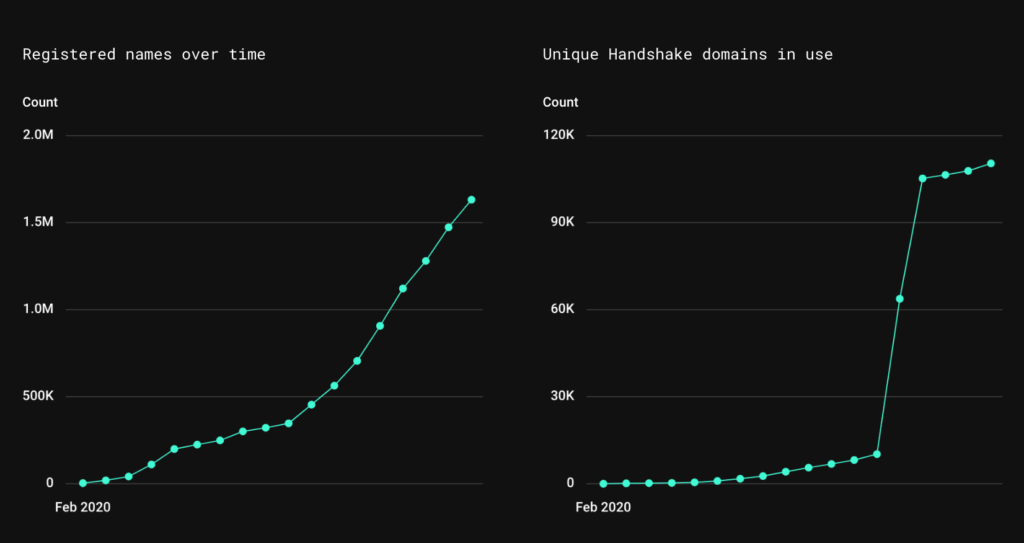Click the 'Unique Handshake domains in use' title
Image resolution: width=1024 pixels, height=543 pixels.
[688, 54]
